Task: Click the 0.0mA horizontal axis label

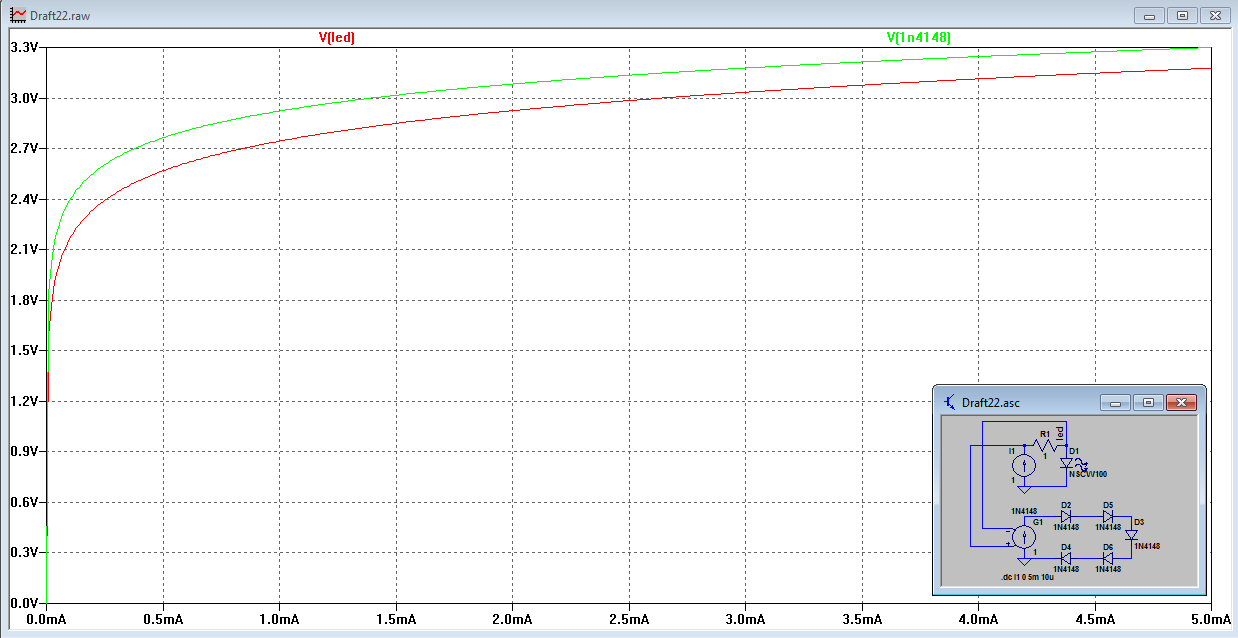Action: click(x=46, y=620)
